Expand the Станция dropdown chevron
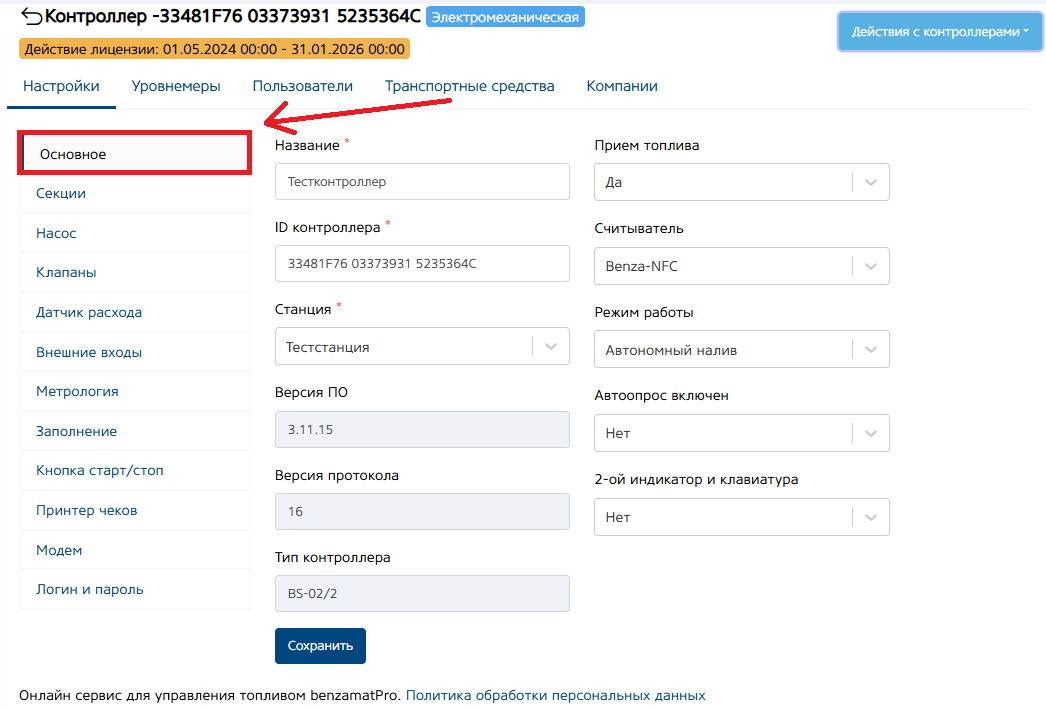This screenshot has width=1046, height=710. (x=550, y=347)
